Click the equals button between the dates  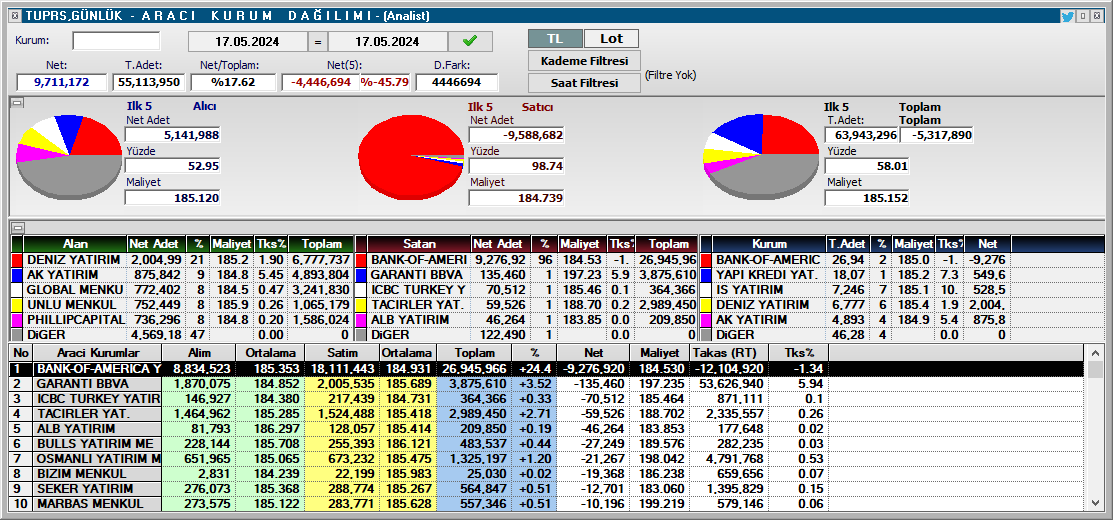(318, 41)
